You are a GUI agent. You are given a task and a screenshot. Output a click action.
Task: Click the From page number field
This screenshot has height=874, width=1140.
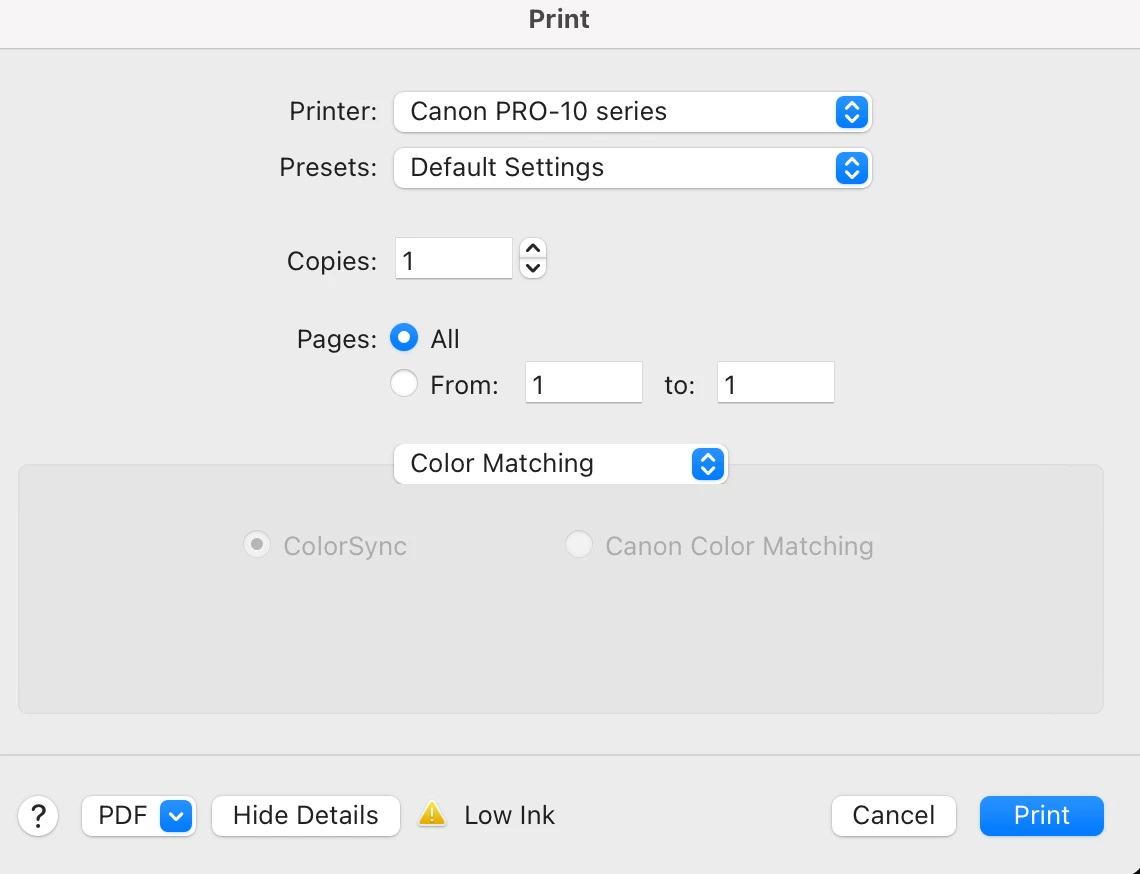pos(583,383)
